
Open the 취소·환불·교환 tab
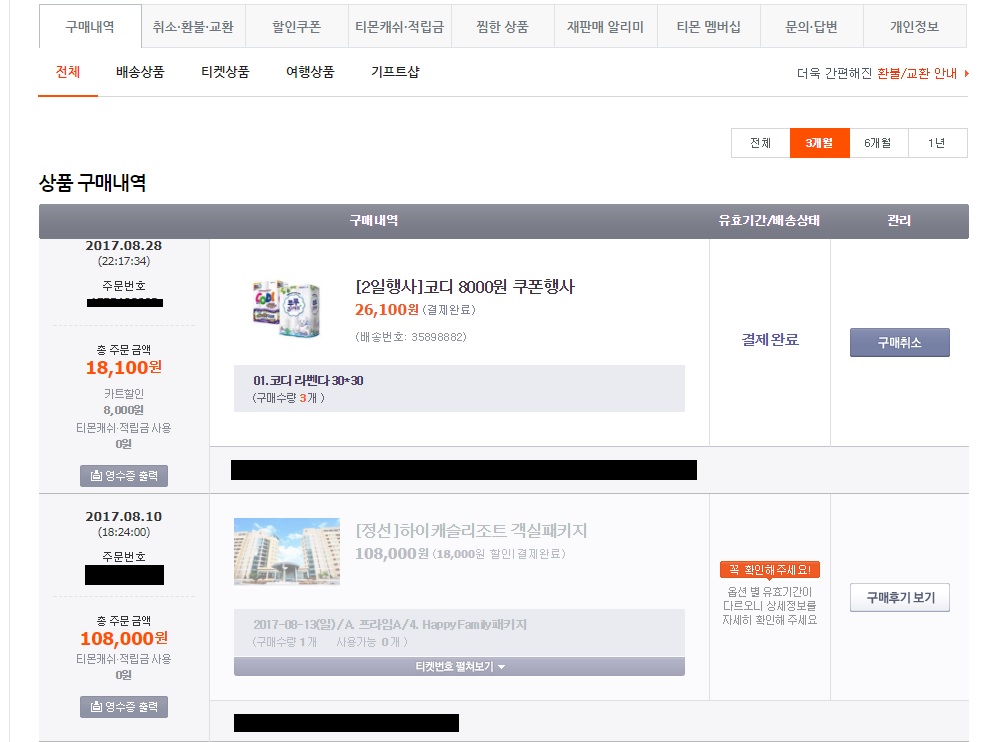tap(193, 27)
